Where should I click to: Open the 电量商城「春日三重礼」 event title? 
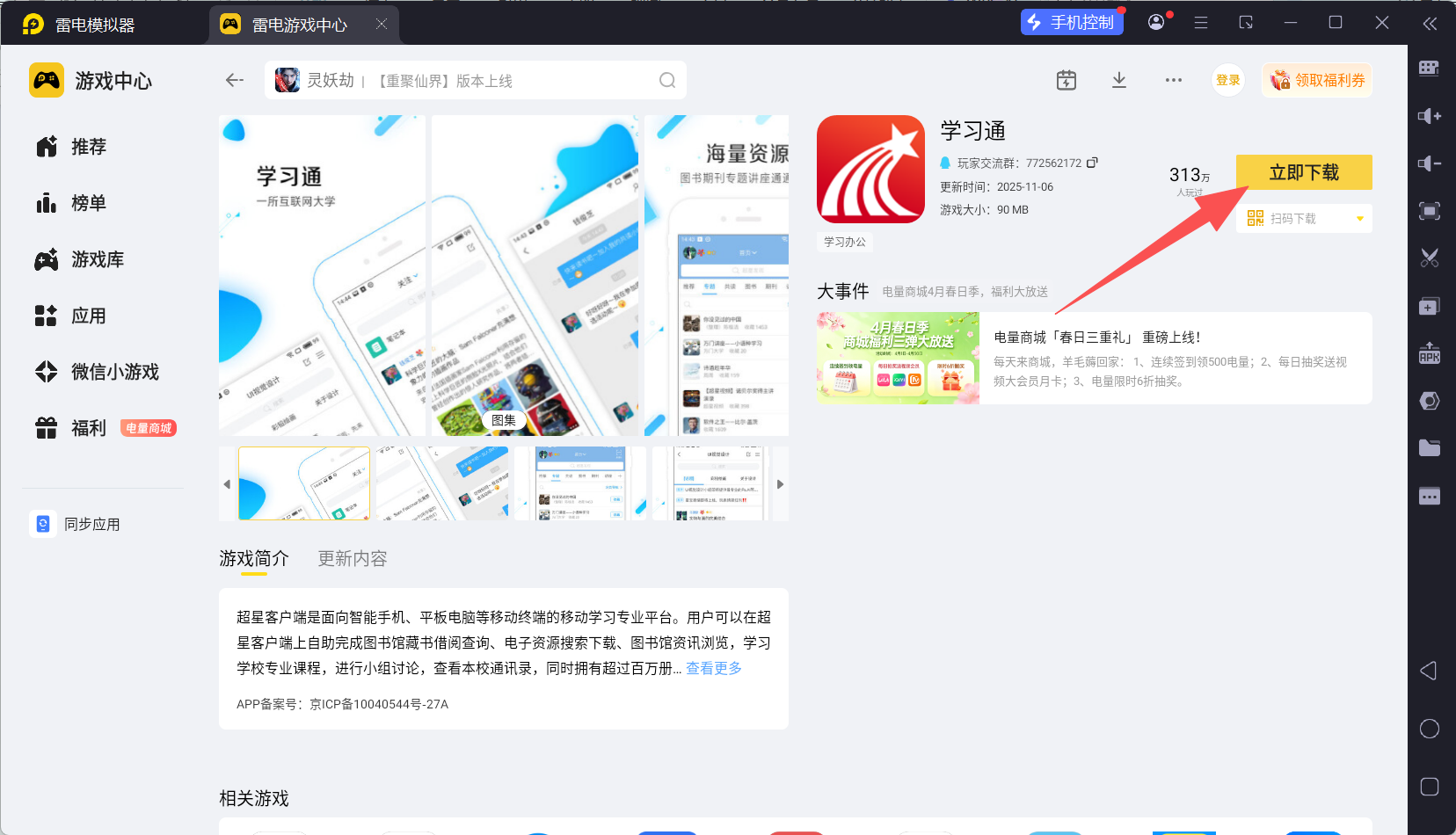point(1097,337)
